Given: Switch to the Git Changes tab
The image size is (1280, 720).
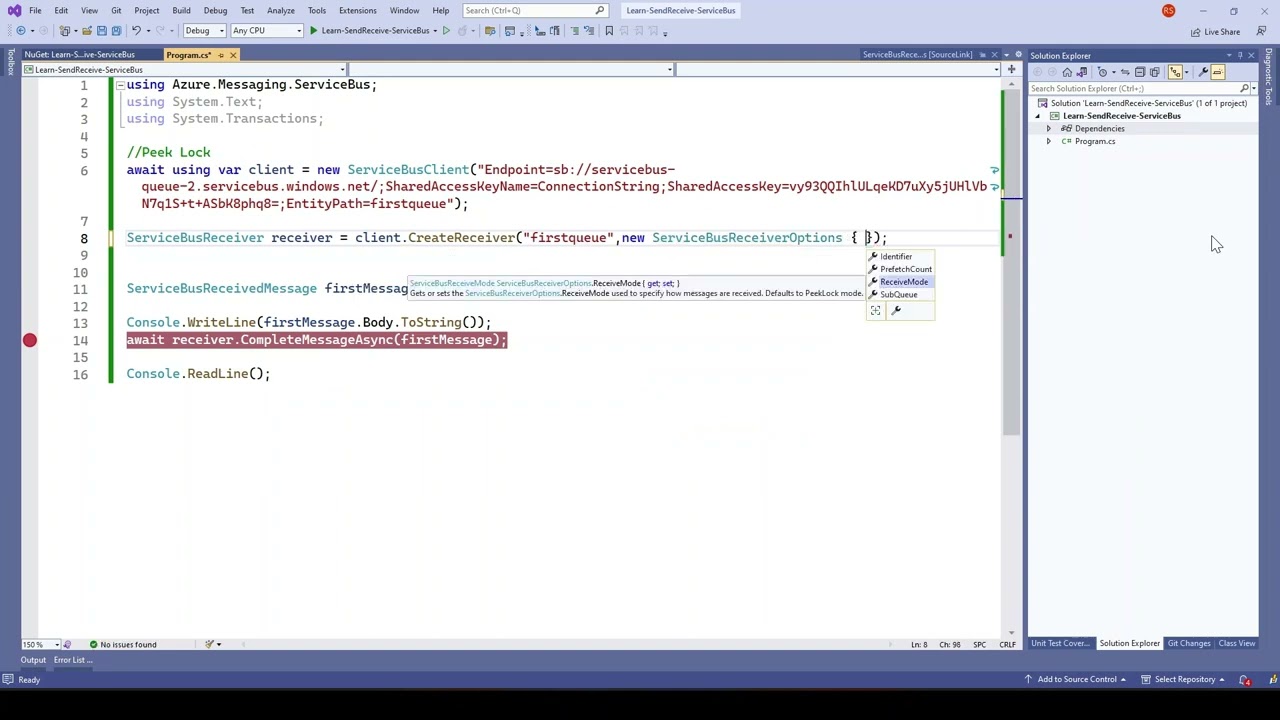Looking at the screenshot, I should (x=1189, y=644).
